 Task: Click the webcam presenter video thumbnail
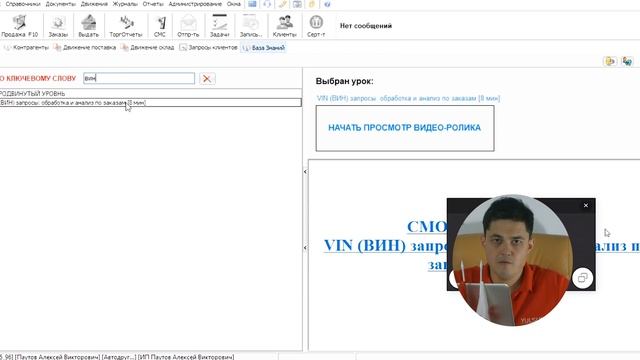point(512,260)
